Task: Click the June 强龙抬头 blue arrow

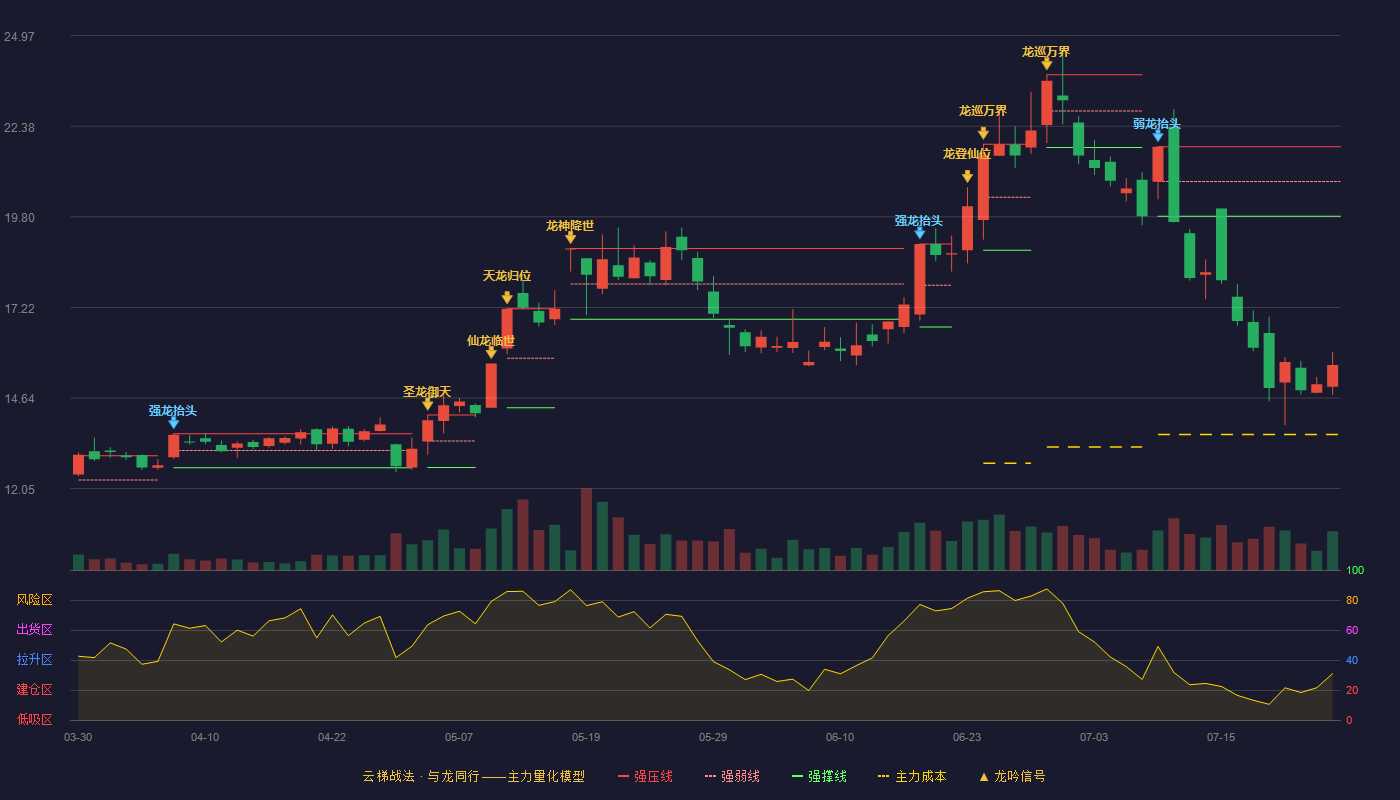Action: (920, 233)
